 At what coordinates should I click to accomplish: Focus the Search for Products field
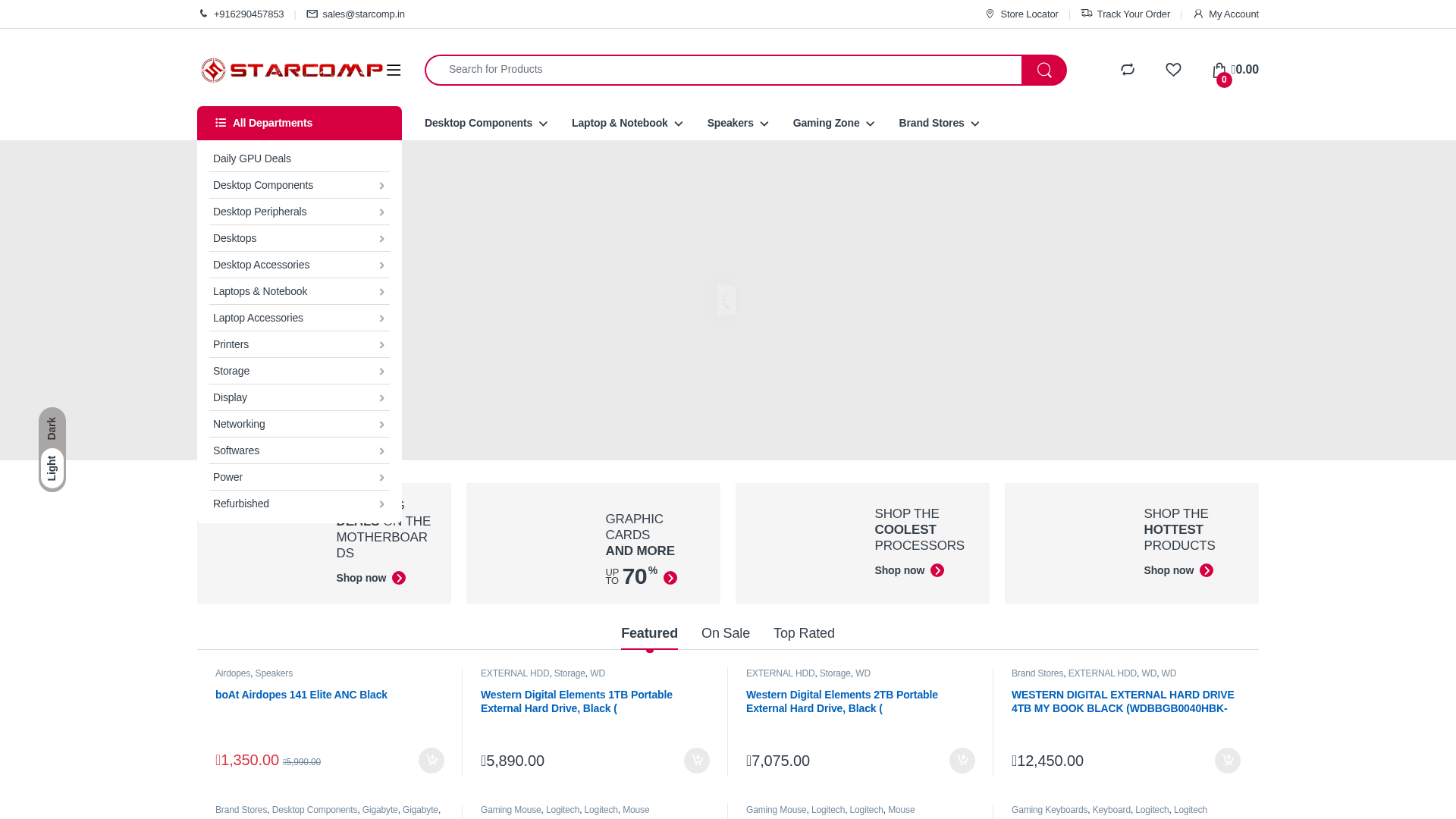(x=723, y=70)
